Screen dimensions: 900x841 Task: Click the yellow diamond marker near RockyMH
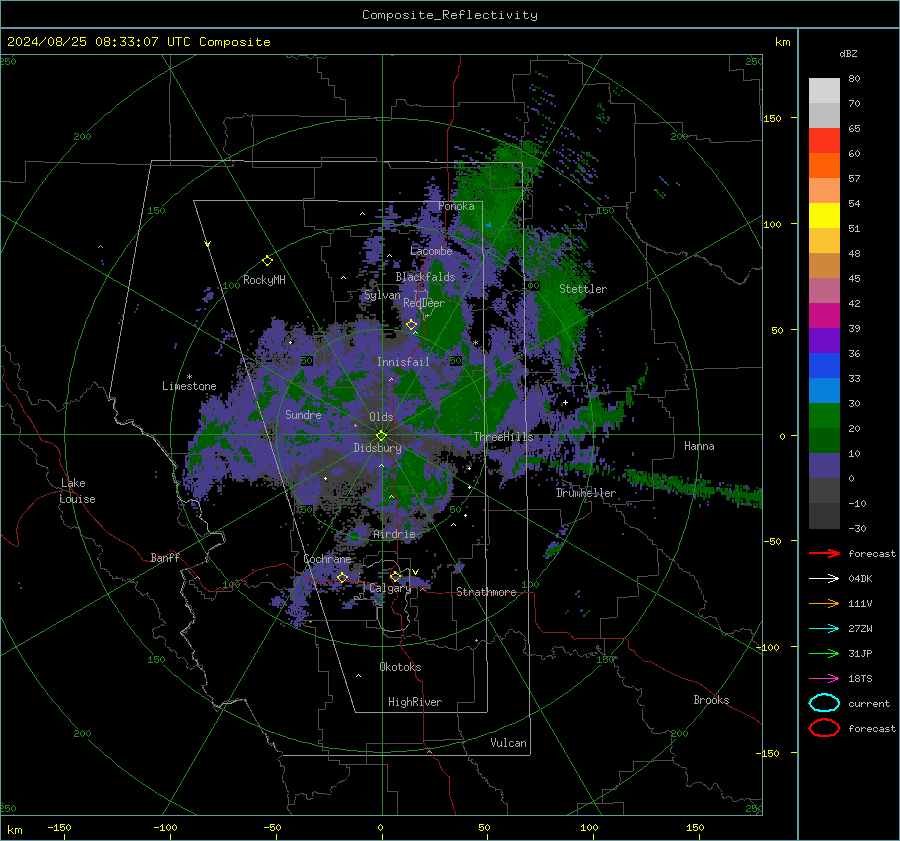coord(267,261)
